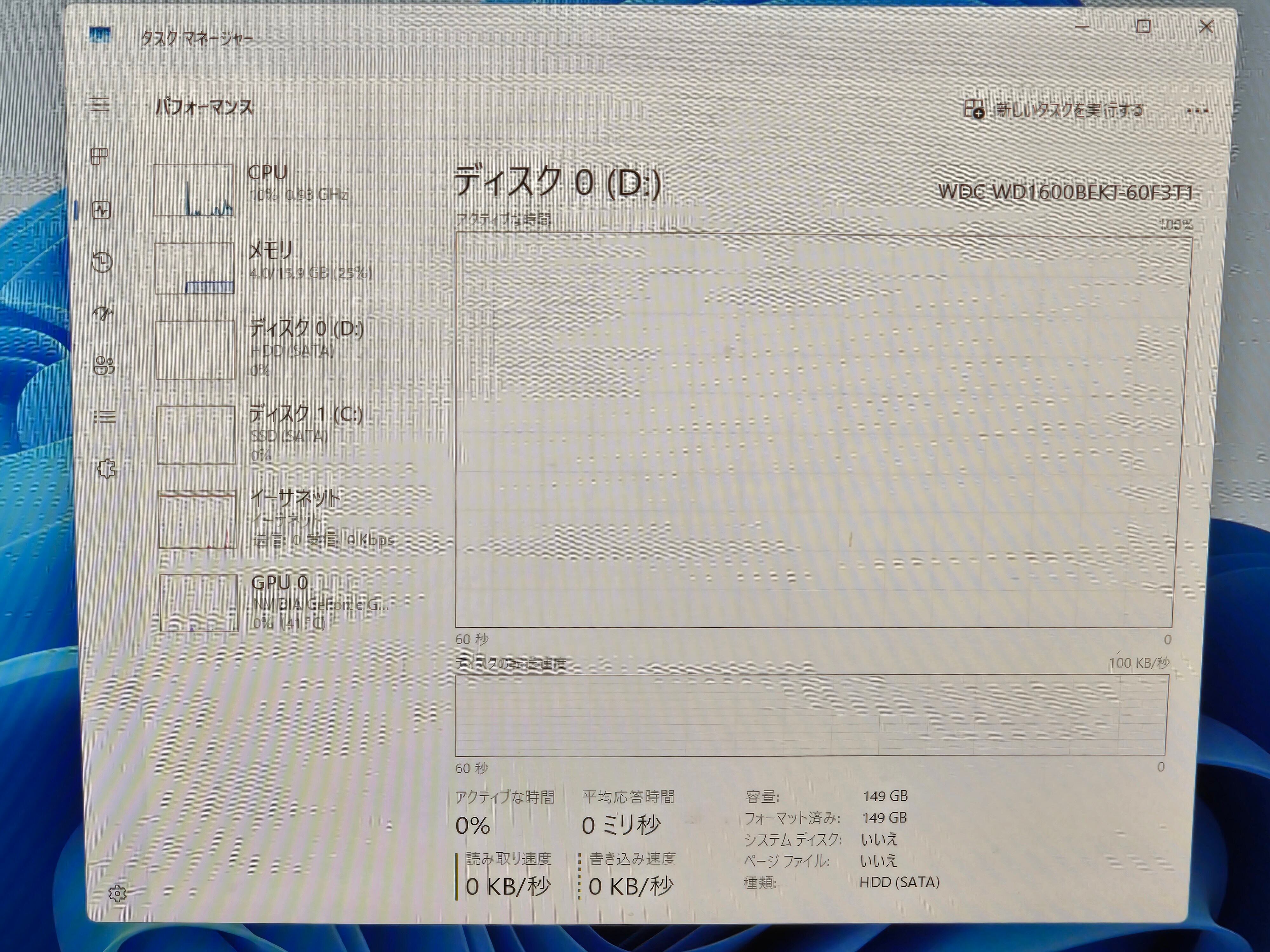Select the Performance page icon
Viewport: 1270px width, 952px height.
point(101,210)
